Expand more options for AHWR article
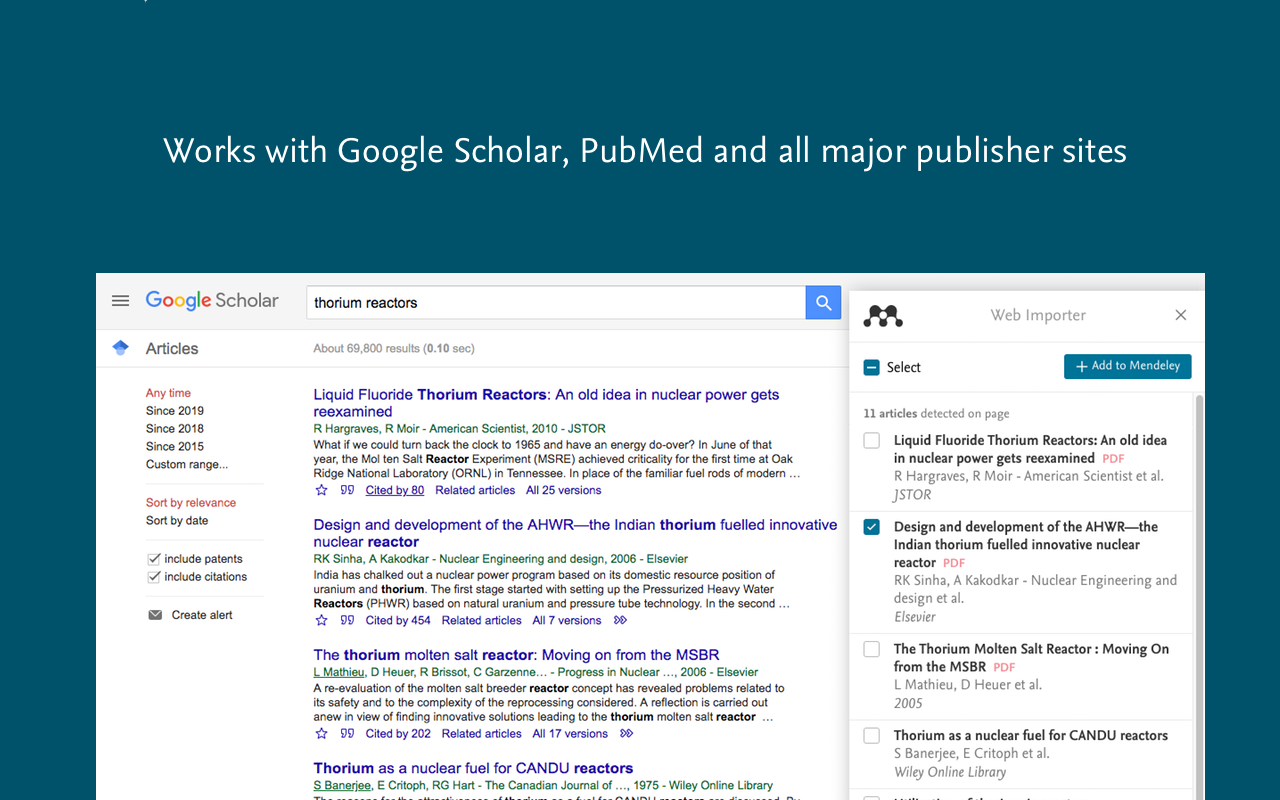 coord(620,620)
